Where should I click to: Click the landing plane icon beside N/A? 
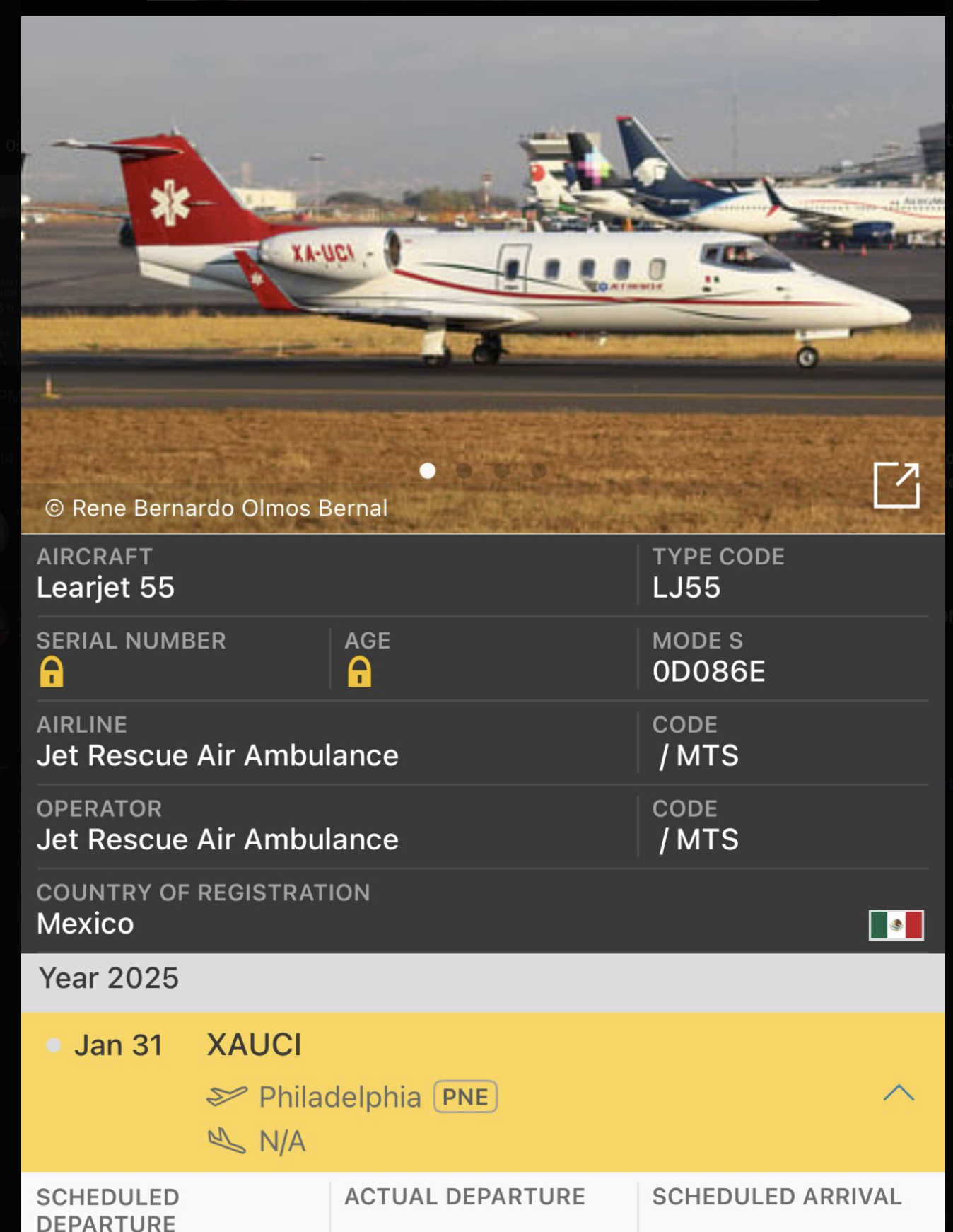[x=226, y=1140]
